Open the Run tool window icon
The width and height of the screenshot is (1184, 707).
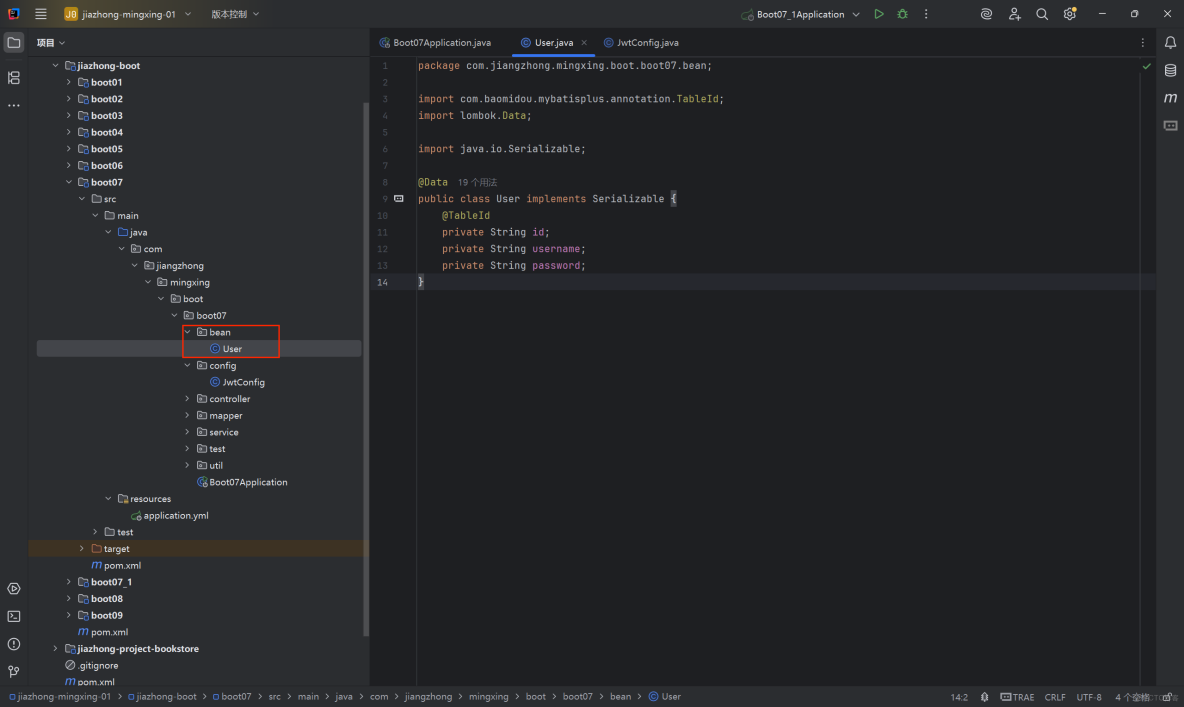(13, 589)
